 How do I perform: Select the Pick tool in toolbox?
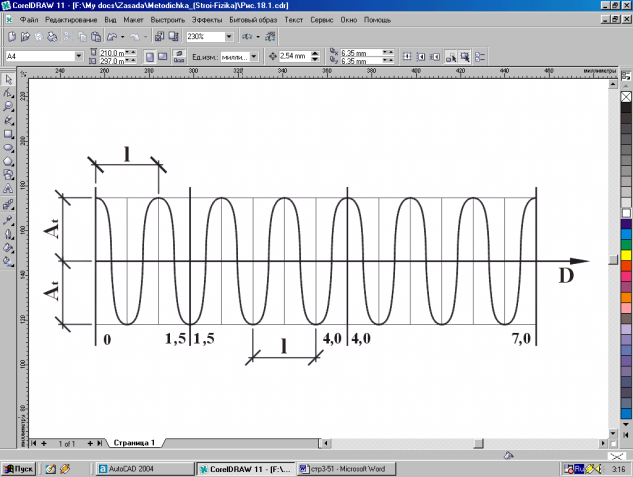[8, 78]
